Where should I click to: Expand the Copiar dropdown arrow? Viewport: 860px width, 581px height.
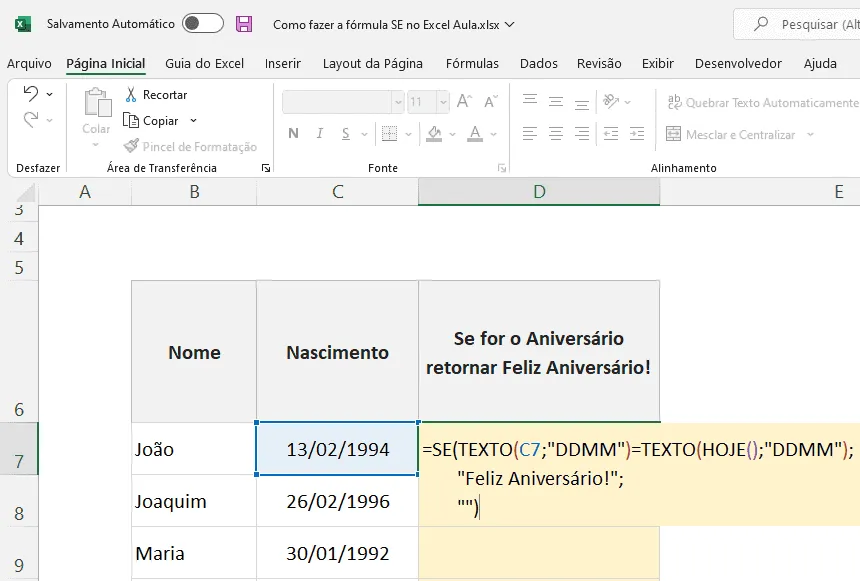pyautogui.click(x=193, y=121)
